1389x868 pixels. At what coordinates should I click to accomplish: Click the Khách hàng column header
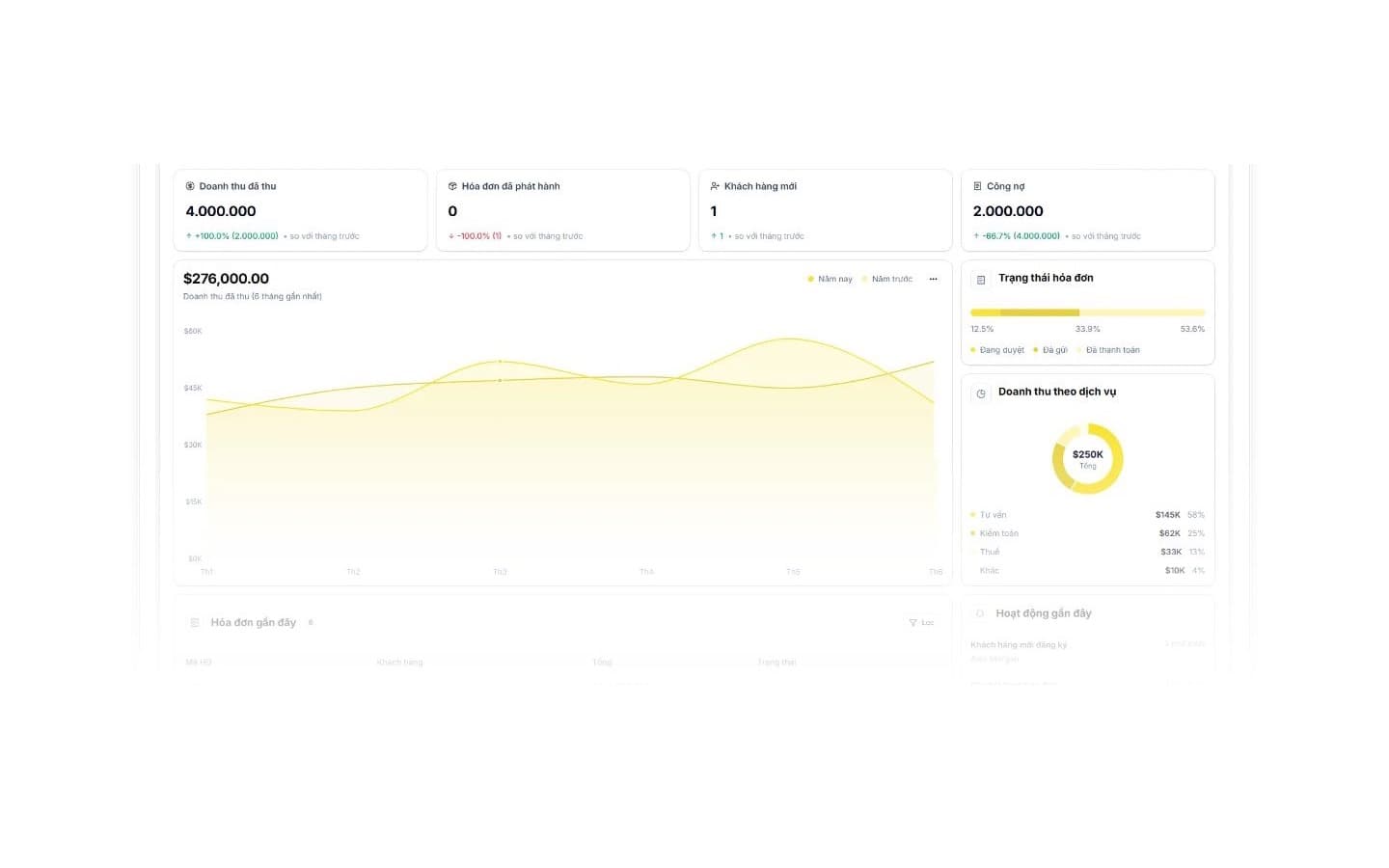399,663
